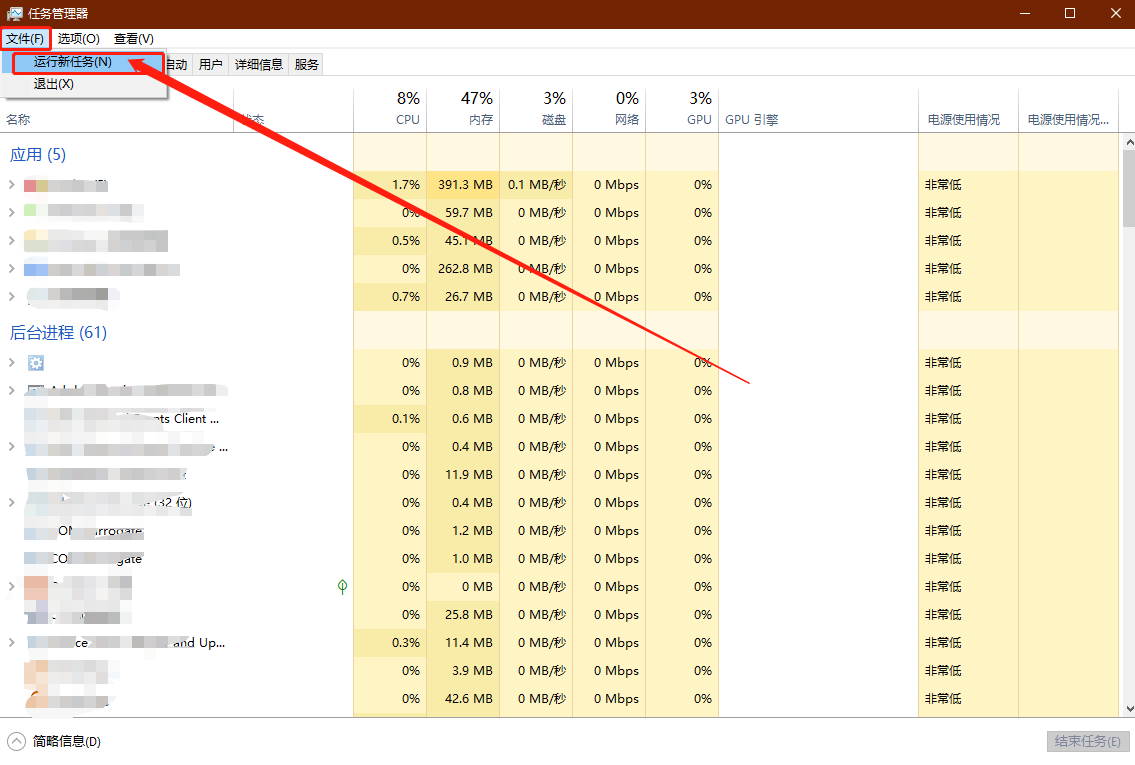Switch to the 服务 tab
Image resolution: width=1135 pixels, height=765 pixels.
(306, 64)
